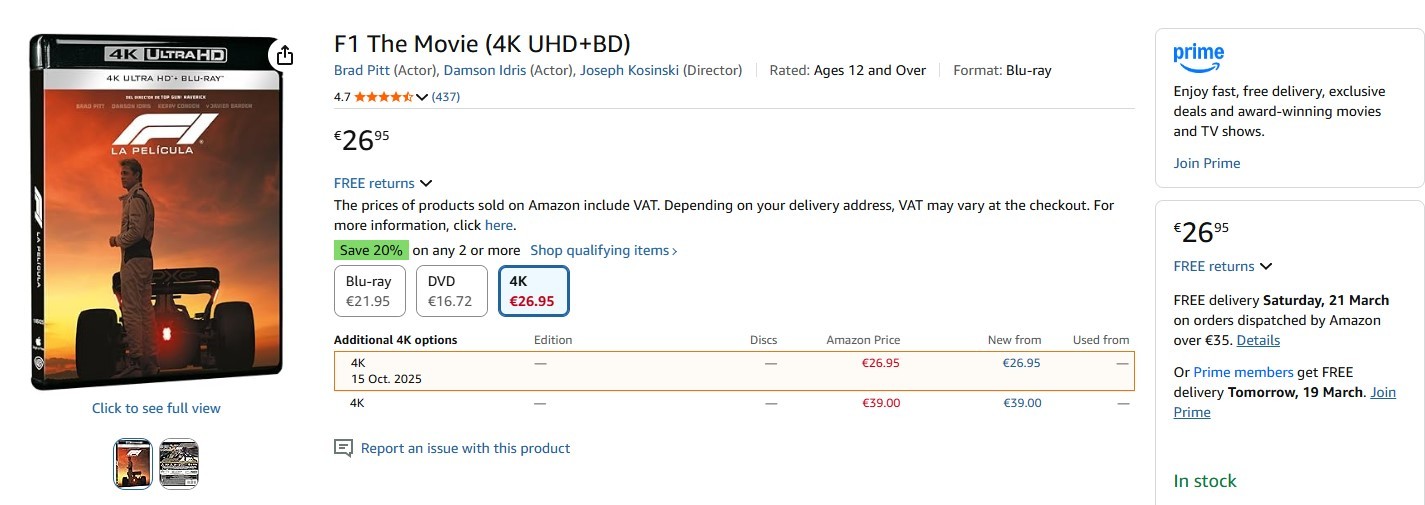Viewport: 1425px width, 505px height.
Task: Click the Join Prime link under logo
Action: point(1206,163)
